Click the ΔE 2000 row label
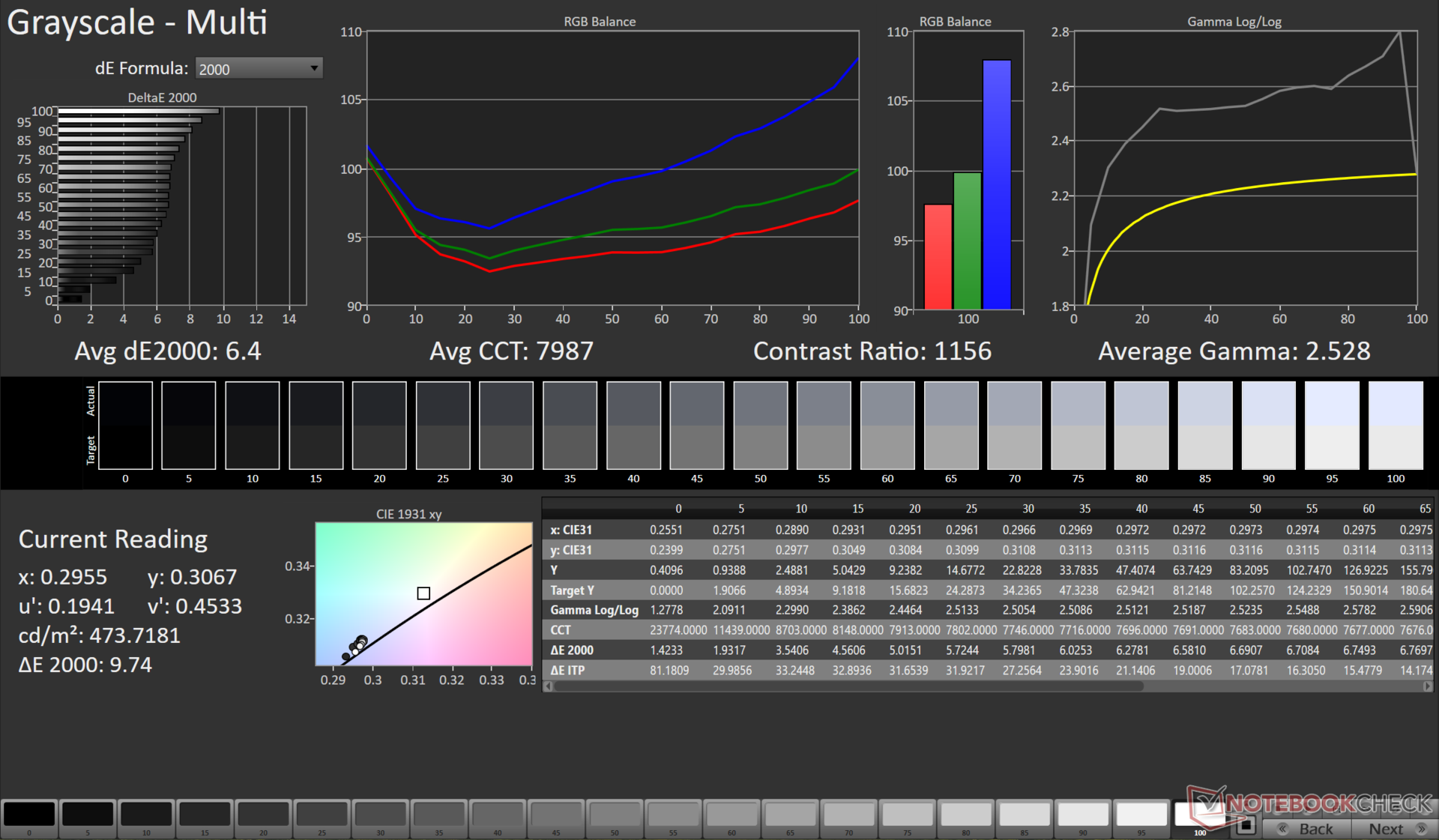Image resolution: width=1439 pixels, height=840 pixels. (571, 650)
